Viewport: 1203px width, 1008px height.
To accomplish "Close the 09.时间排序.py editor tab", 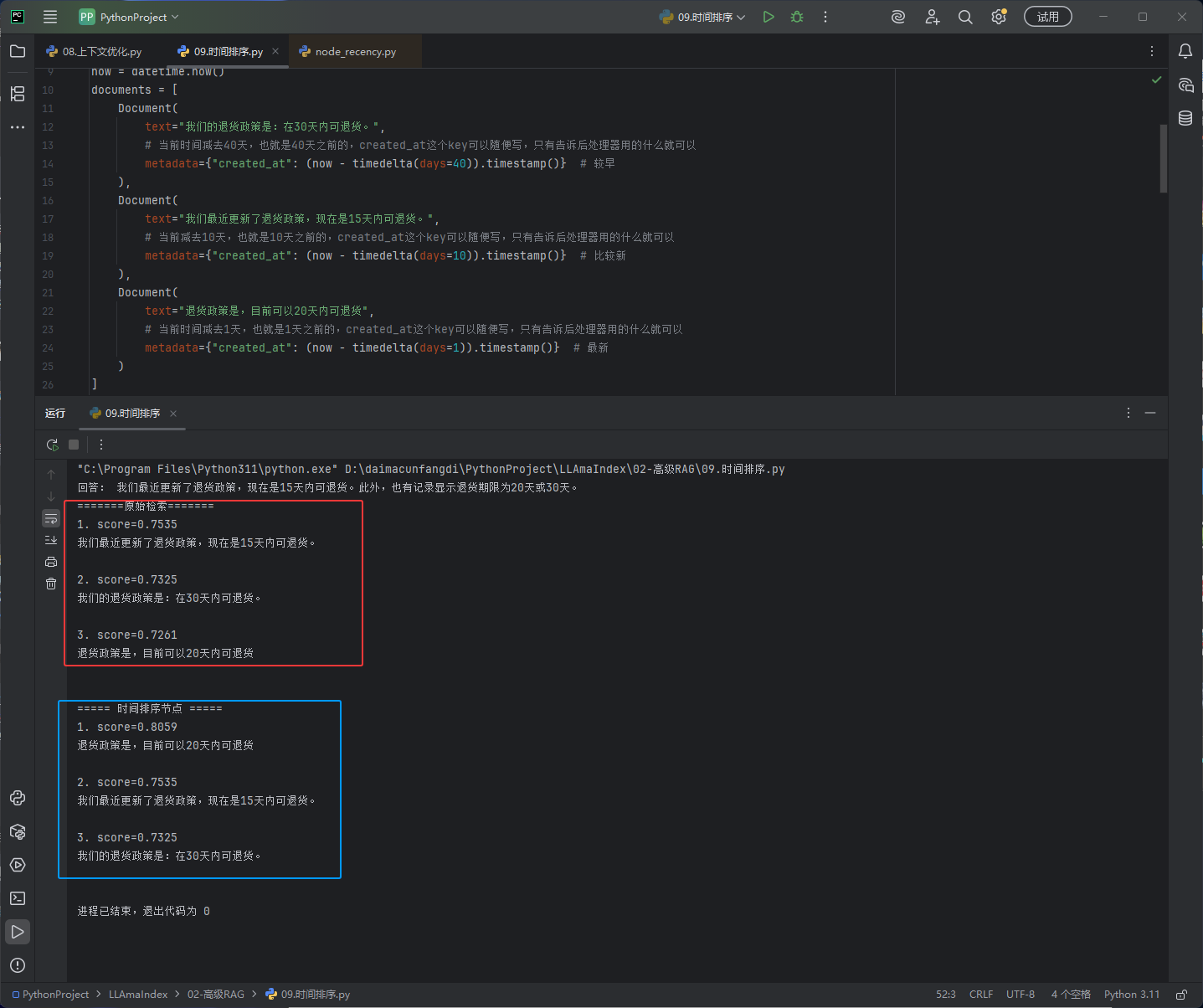I will pos(275,51).
